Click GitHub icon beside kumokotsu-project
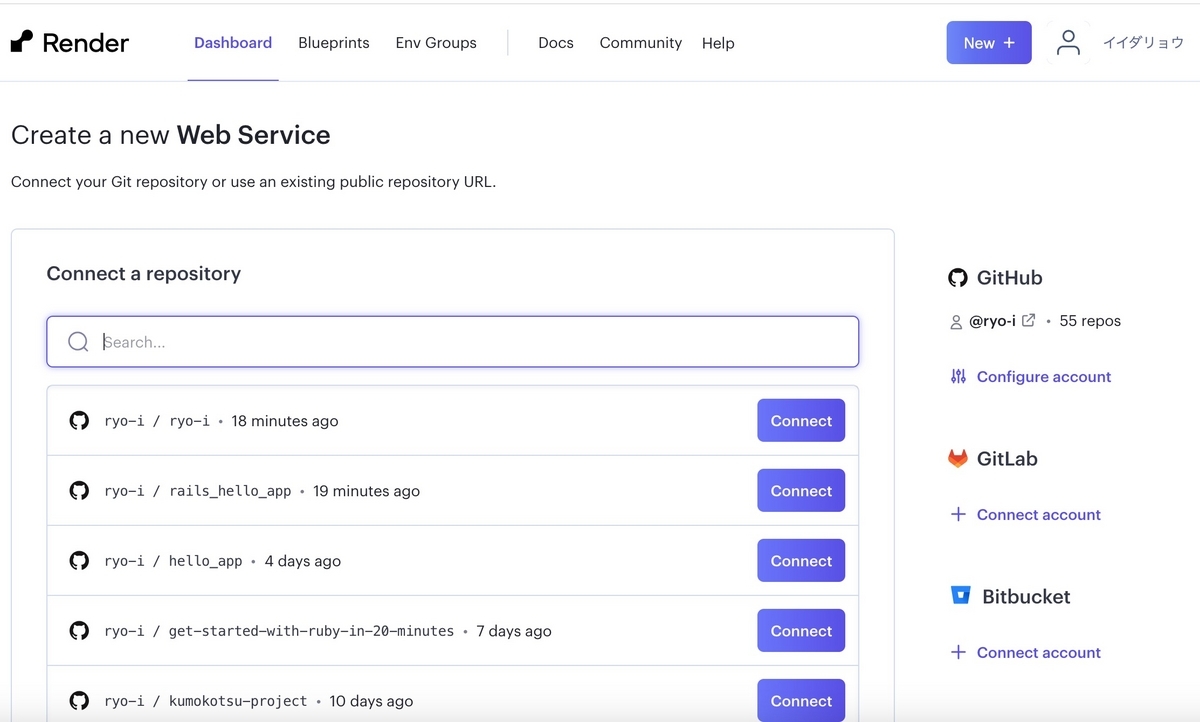Screen dimensions: 1200x722 tap(79, 701)
